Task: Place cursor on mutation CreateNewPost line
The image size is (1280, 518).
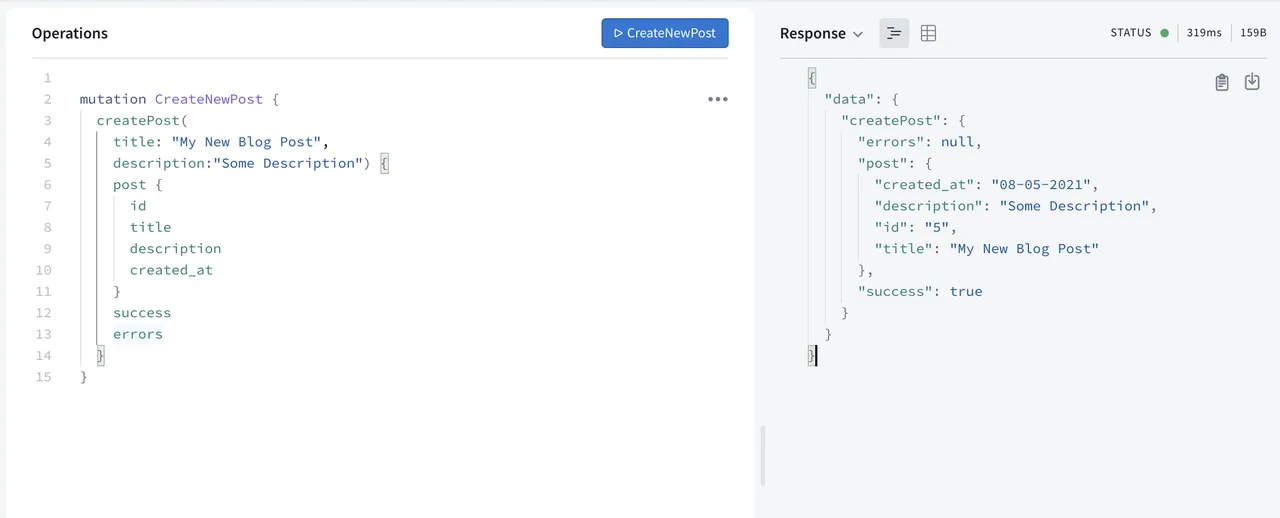Action: click(x=180, y=99)
